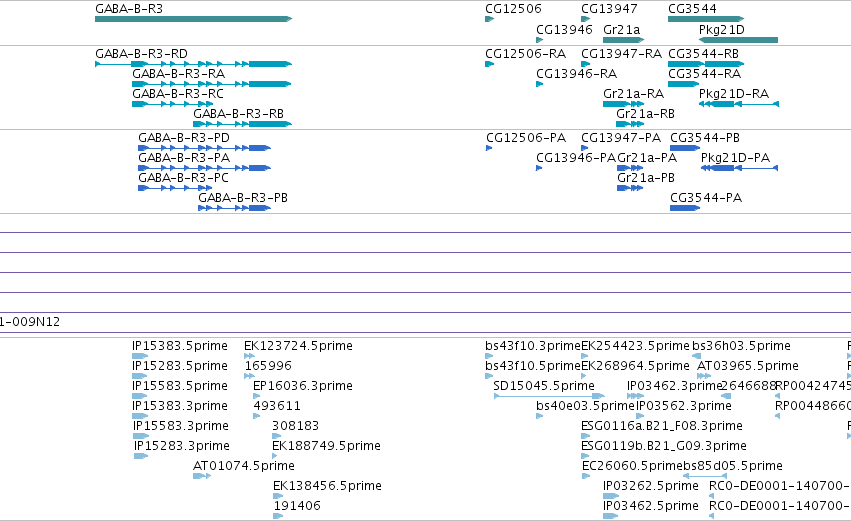Select the Pkg21D gene glyph
851x521 pixels.
tap(738, 40)
